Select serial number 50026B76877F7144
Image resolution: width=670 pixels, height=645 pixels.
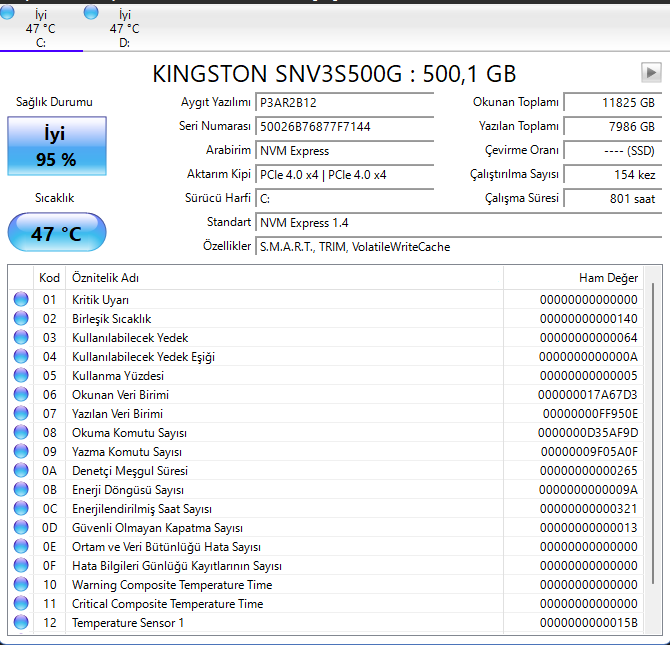tap(345, 127)
